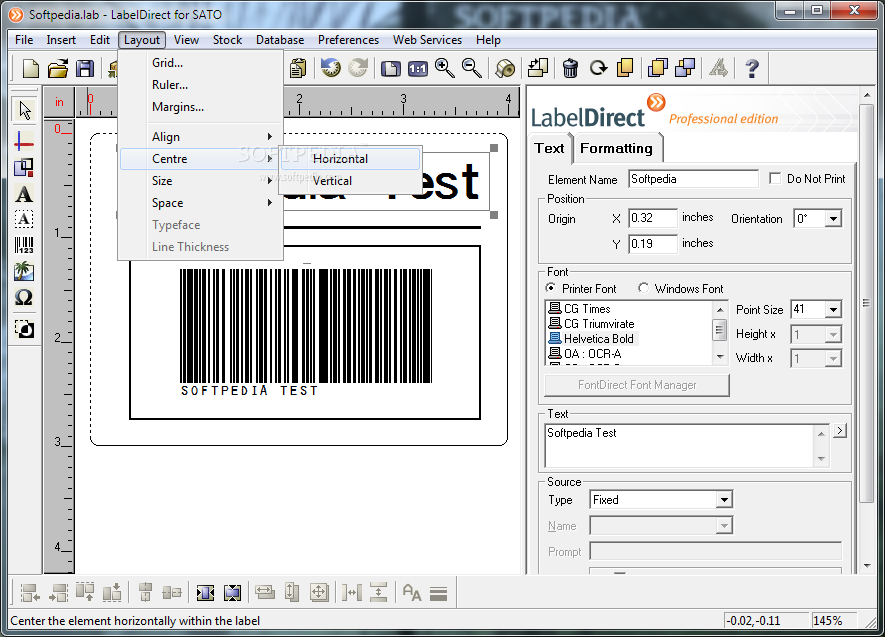Viewport: 885px width, 637px height.
Task: Select the palm tree image tool
Action: [24, 271]
